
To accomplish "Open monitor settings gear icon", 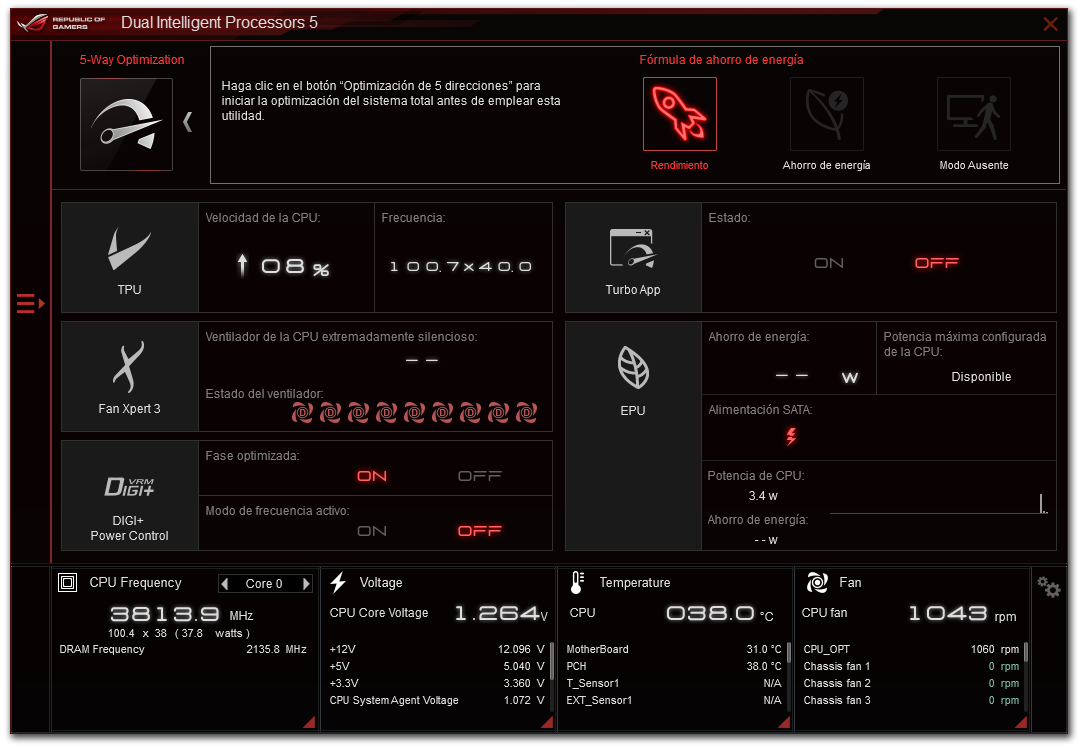I will [x=1049, y=587].
